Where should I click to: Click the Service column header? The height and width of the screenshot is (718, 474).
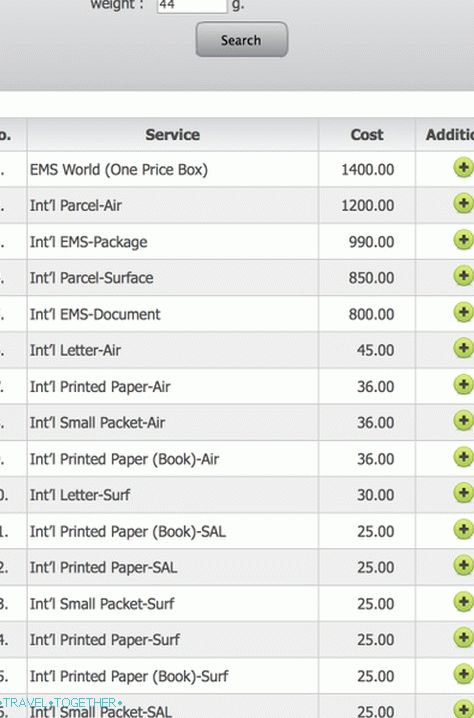click(x=173, y=135)
